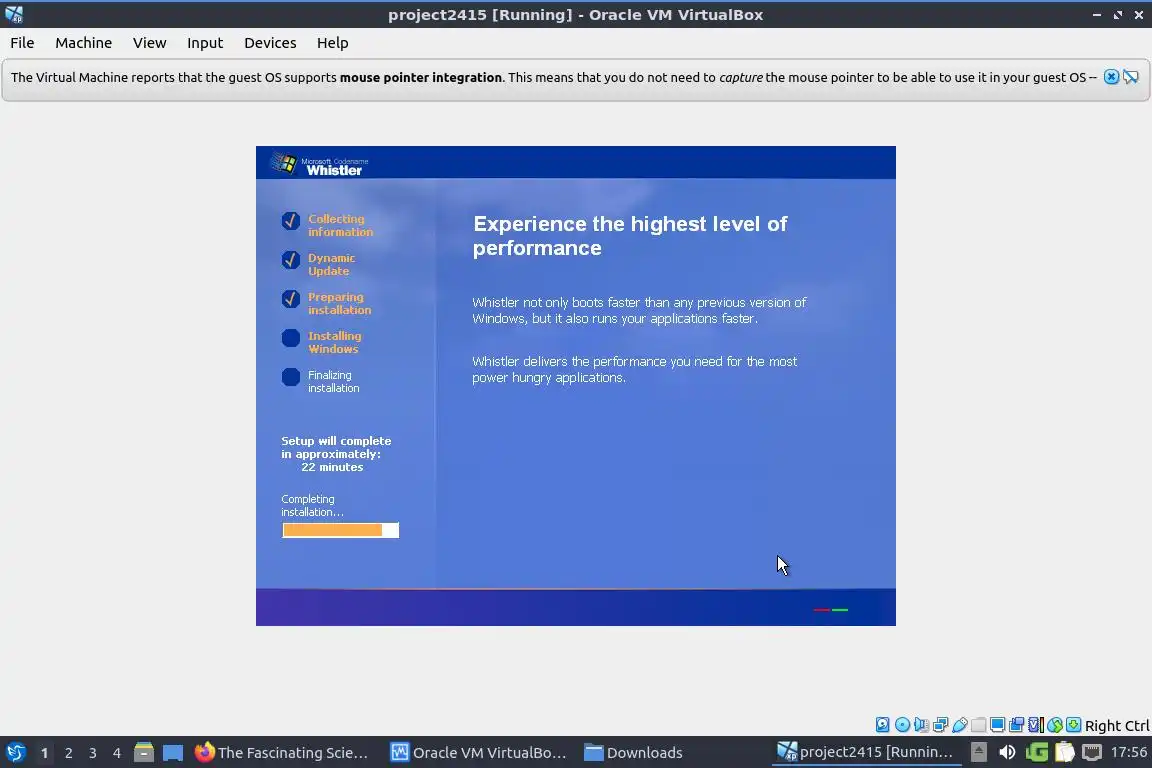Open the clipboard manager tray icon
Screen dimensions: 1152x768
(1065, 752)
